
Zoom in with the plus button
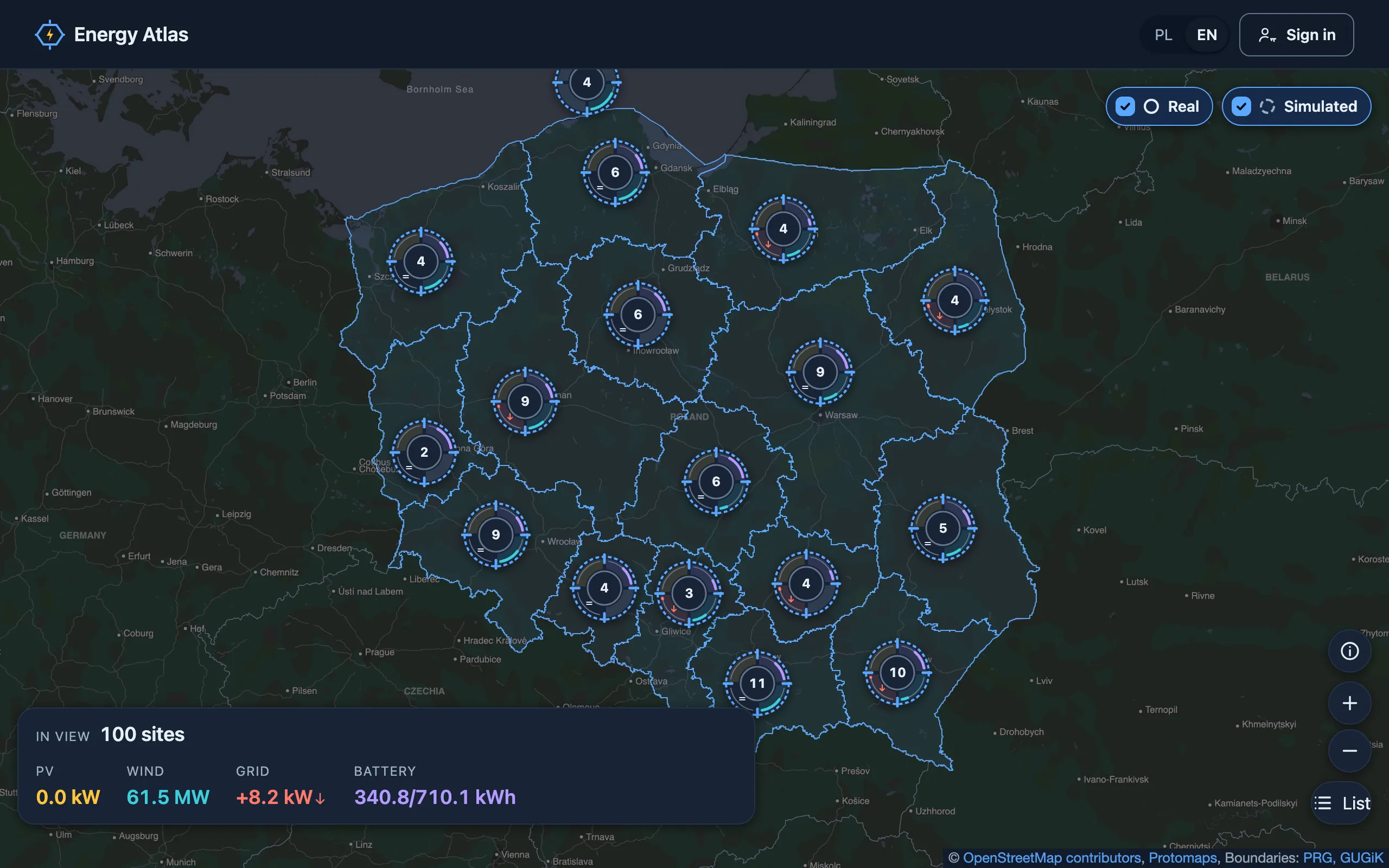(x=1349, y=703)
